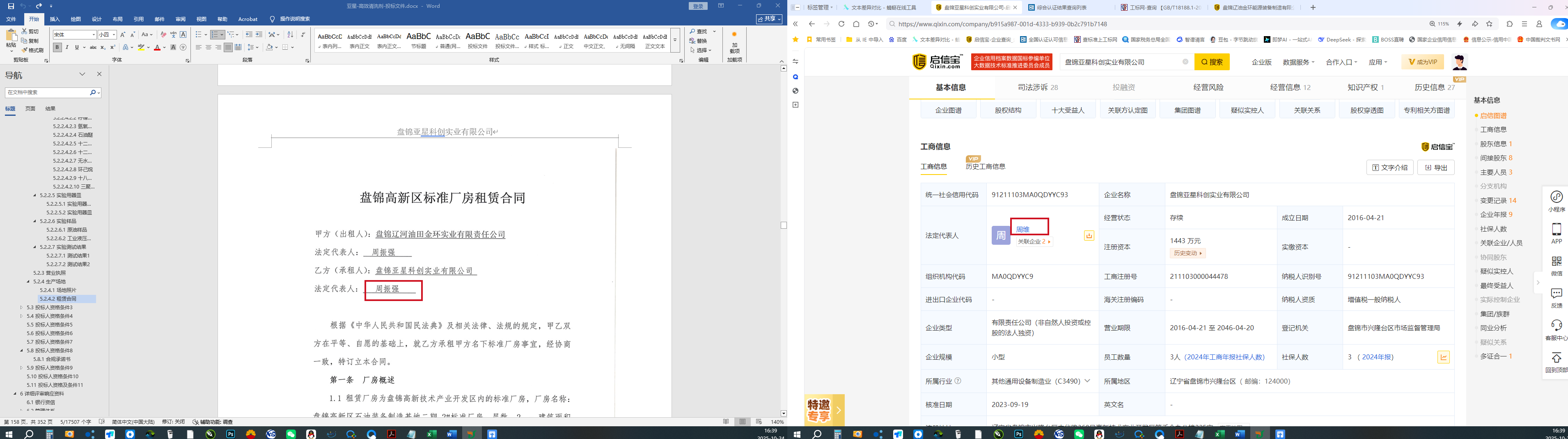Toggle character shading in Word

174,48
